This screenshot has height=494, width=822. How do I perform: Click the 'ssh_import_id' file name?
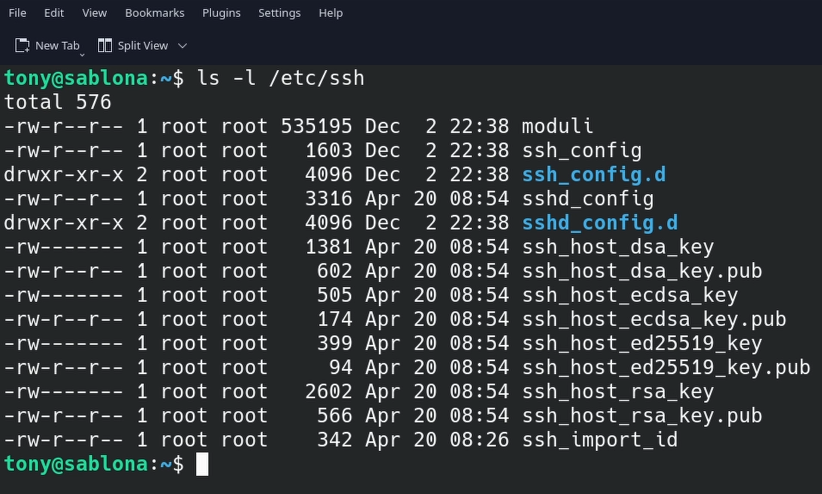pyautogui.click(x=600, y=440)
